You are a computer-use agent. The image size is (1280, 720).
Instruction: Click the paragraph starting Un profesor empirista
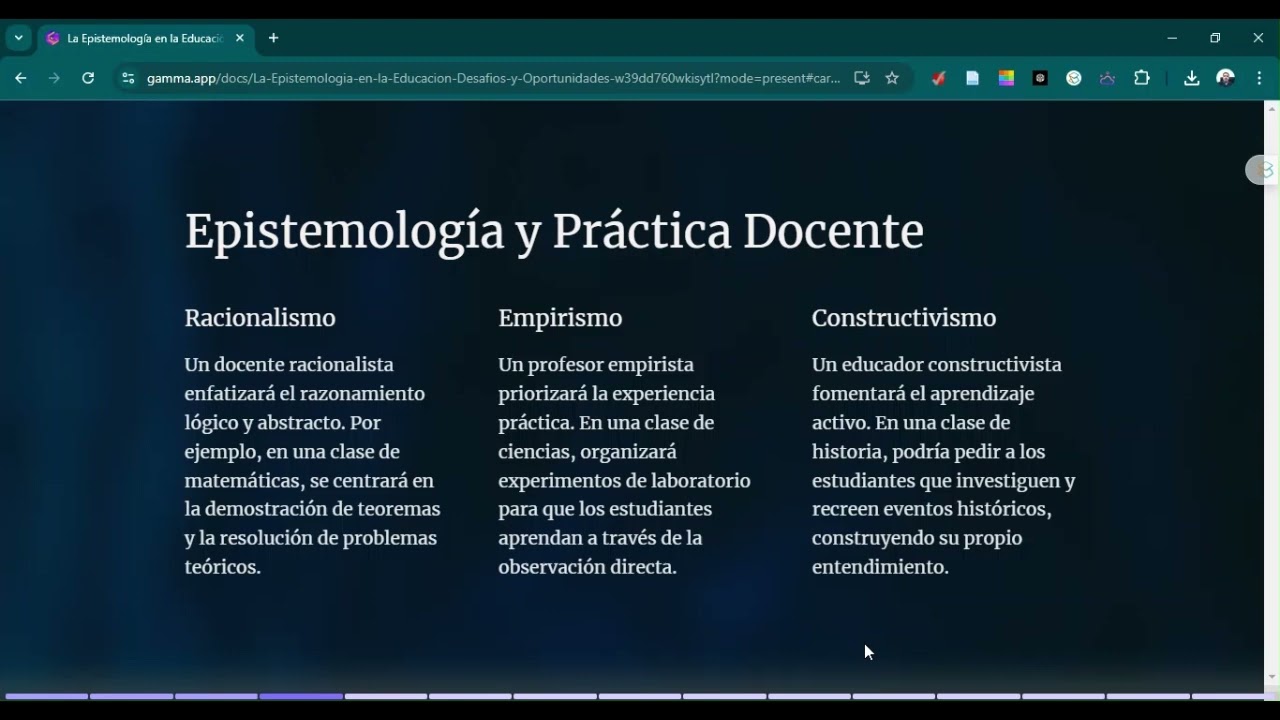(625, 466)
